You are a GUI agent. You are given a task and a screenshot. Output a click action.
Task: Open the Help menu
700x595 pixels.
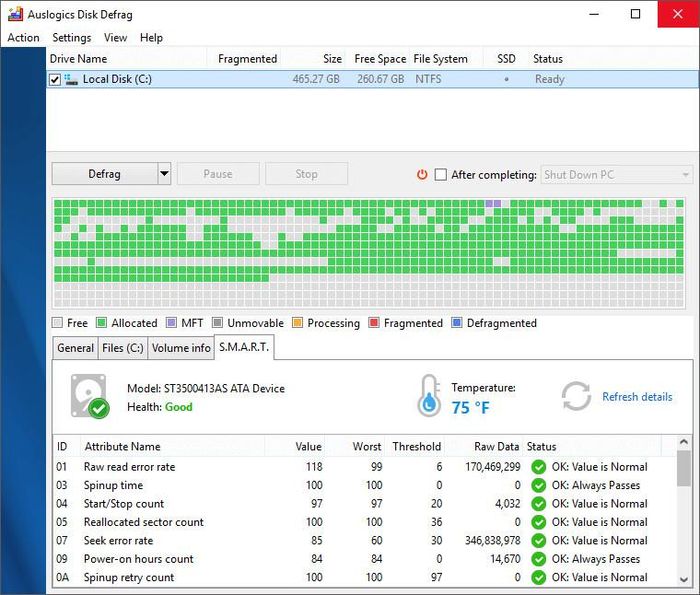tap(151, 38)
